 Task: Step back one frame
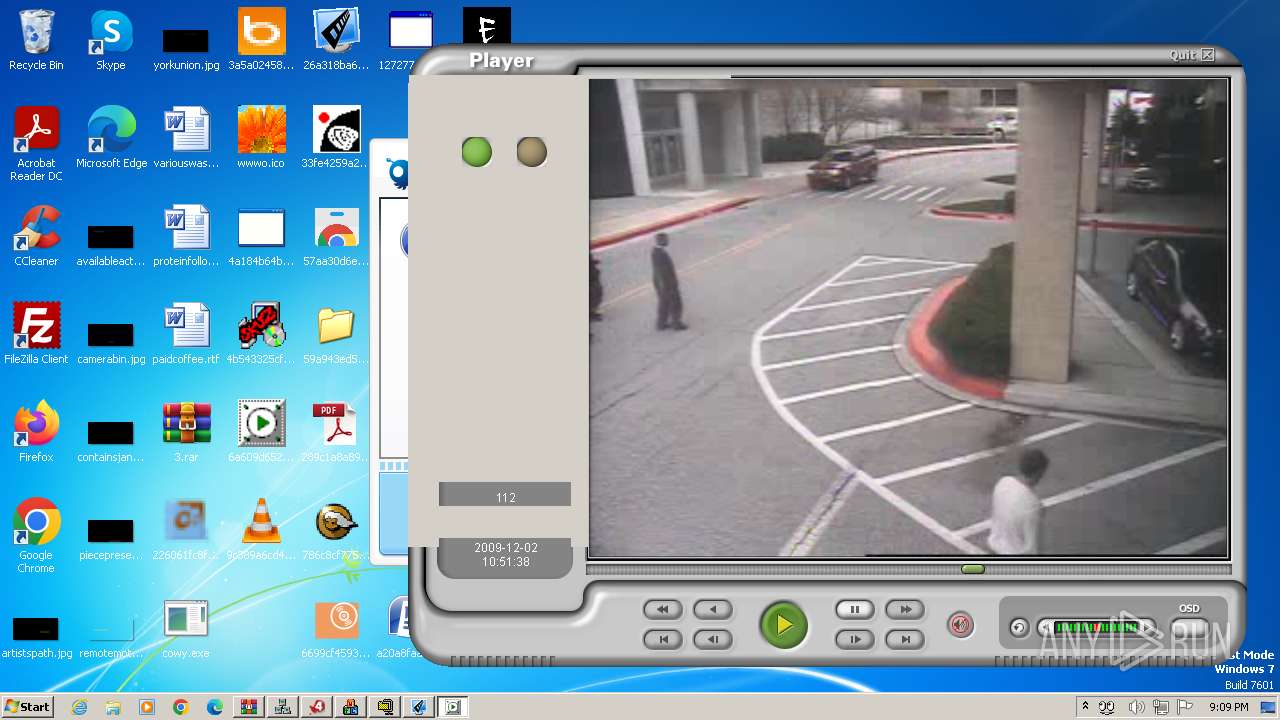pos(713,639)
